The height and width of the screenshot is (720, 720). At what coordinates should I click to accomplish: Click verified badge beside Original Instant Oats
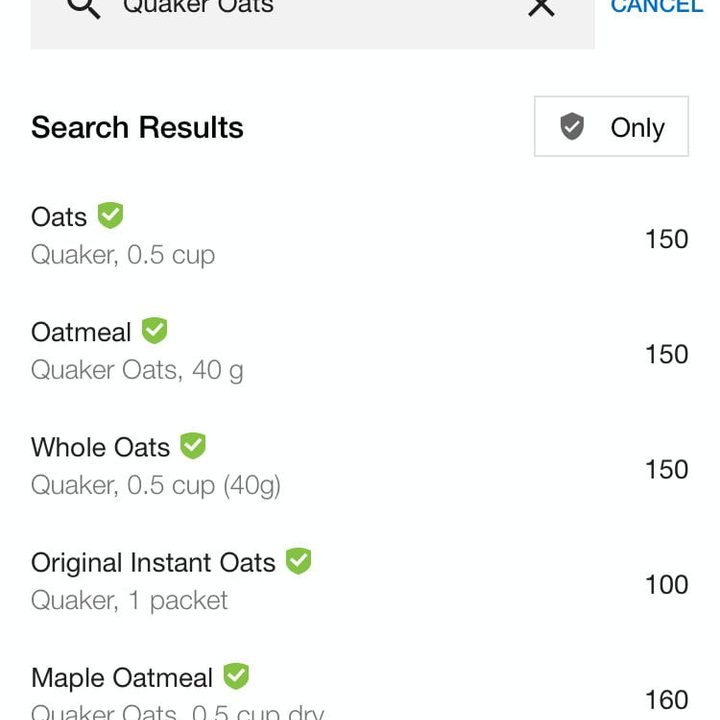(298, 561)
